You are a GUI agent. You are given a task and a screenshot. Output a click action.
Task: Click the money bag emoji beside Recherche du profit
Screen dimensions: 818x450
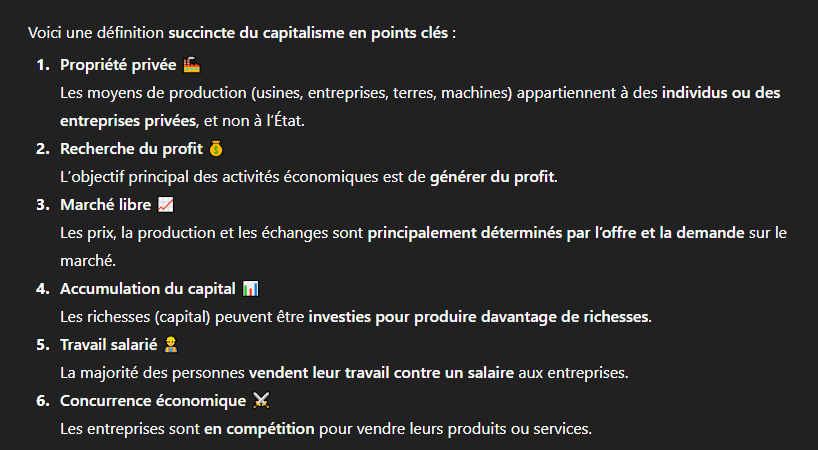(x=216, y=149)
